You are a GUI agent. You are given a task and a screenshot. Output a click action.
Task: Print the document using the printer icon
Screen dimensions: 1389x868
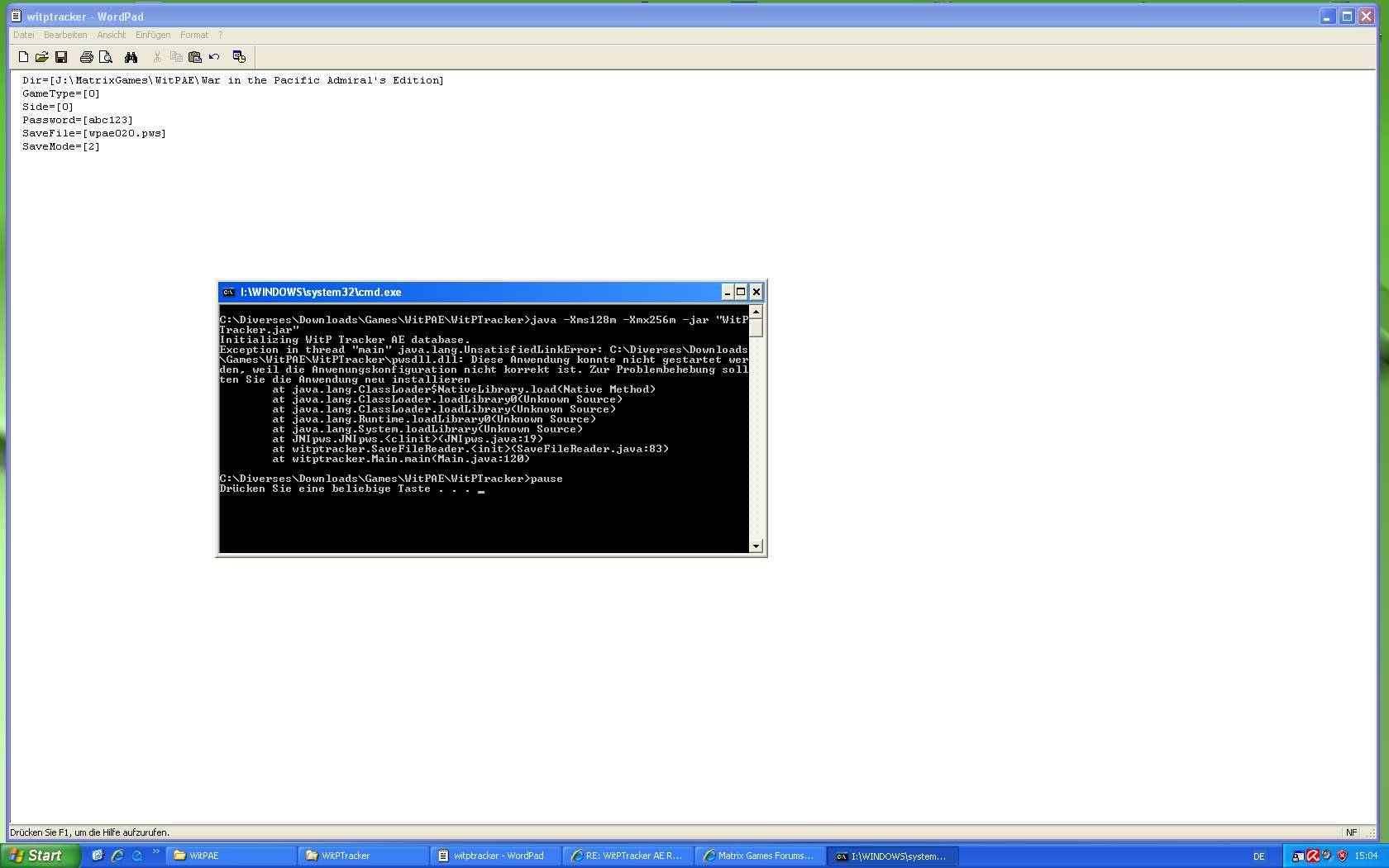pos(86,57)
